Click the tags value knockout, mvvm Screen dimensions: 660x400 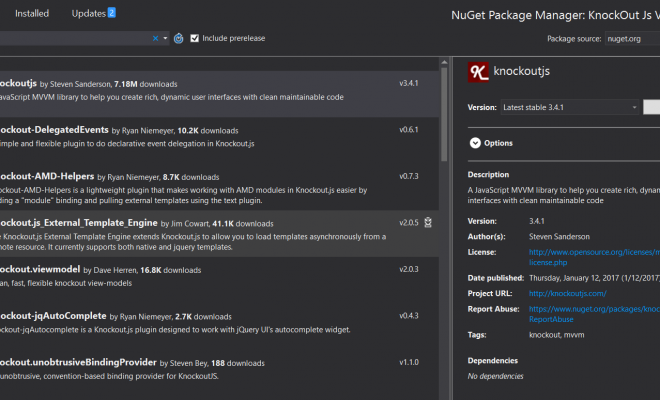pyautogui.click(x=556, y=335)
